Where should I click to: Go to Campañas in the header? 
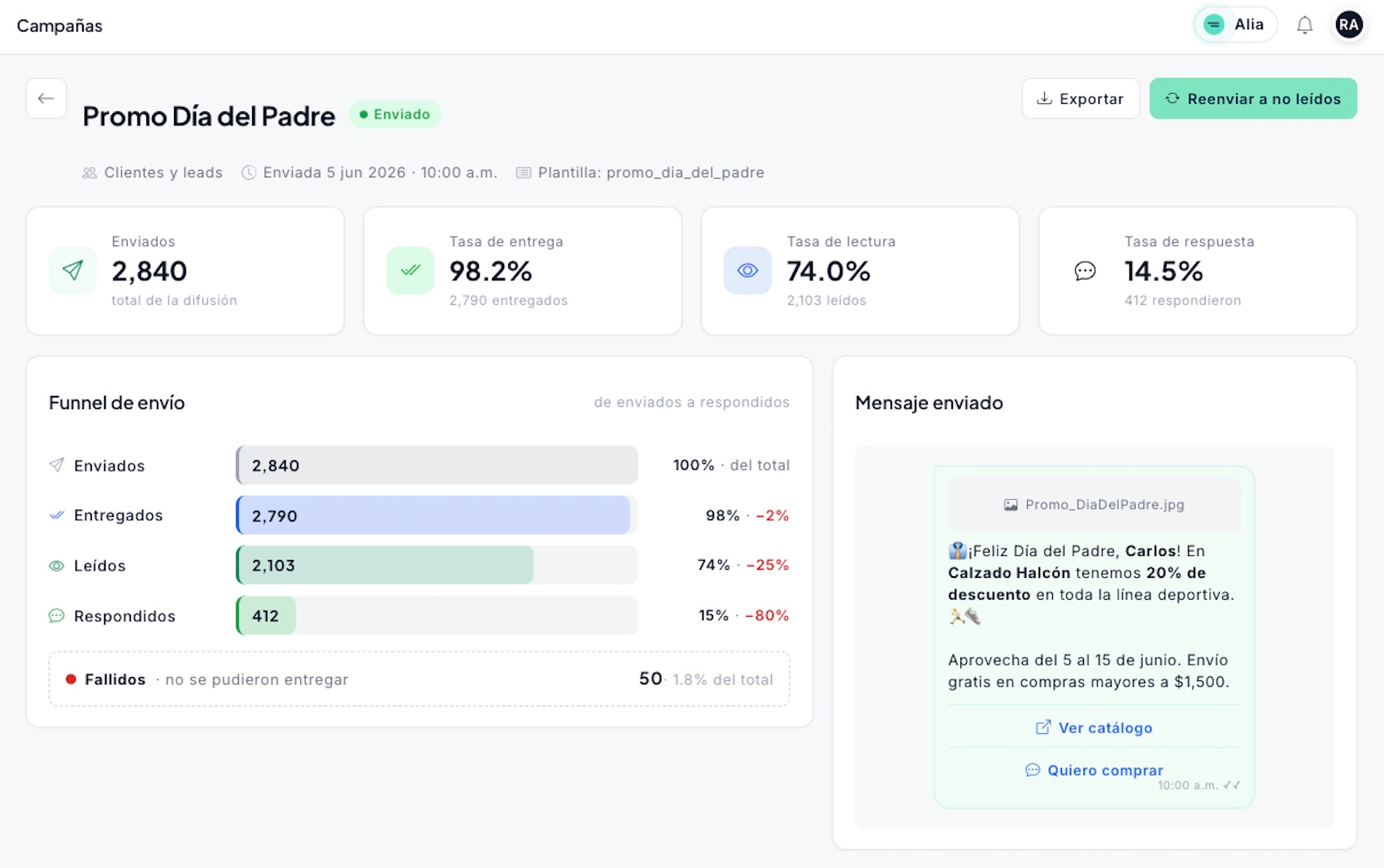[x=59, y=26]
